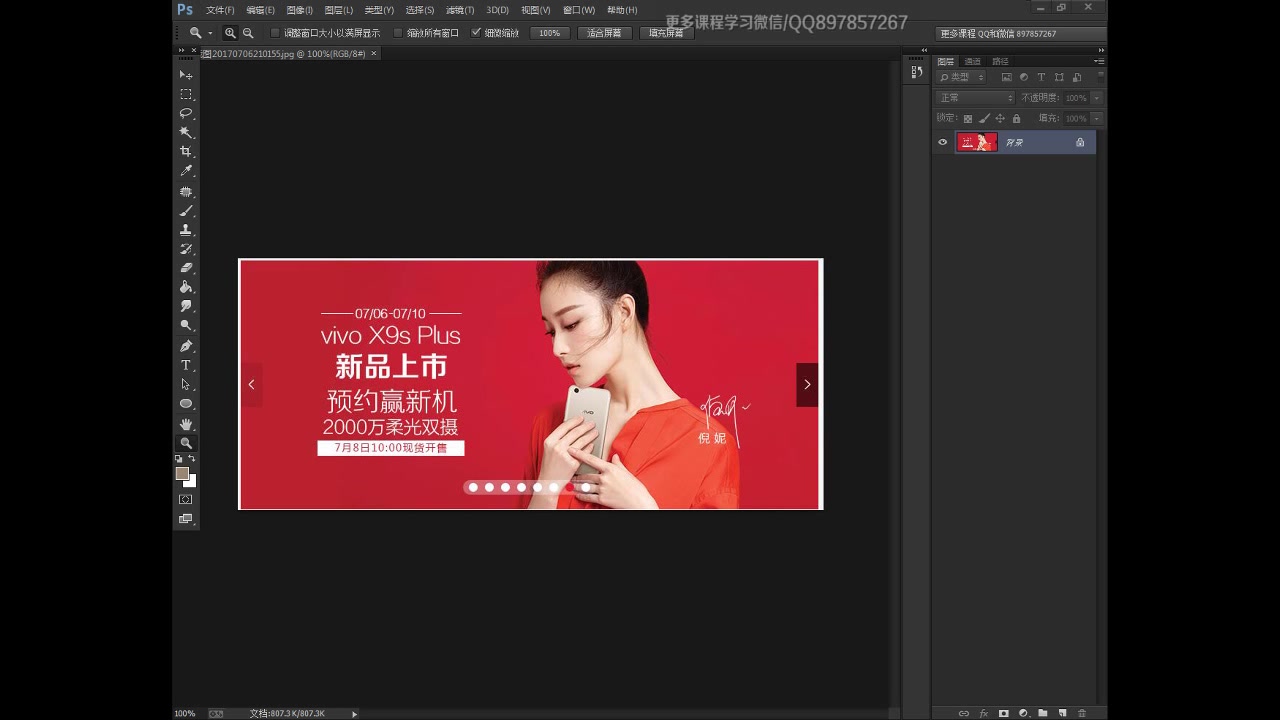Select the History Brush tool
Viewport: 1280px width, 720px height.
click(186, 249)
